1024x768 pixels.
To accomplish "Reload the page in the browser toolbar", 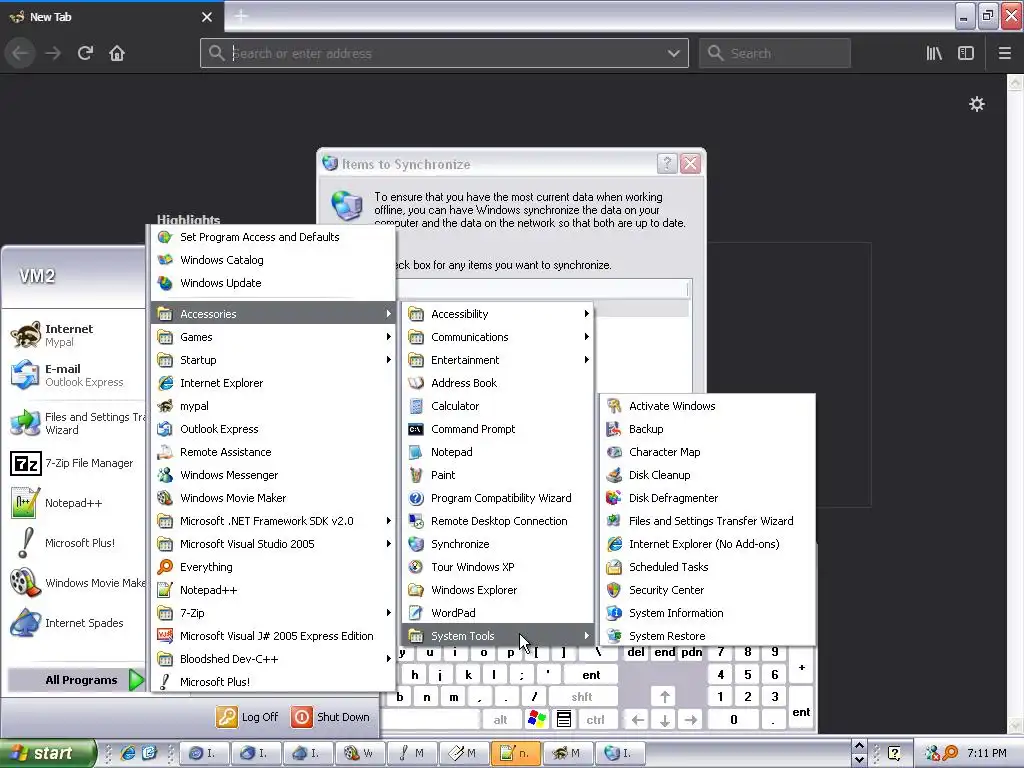I will [85, 54].
